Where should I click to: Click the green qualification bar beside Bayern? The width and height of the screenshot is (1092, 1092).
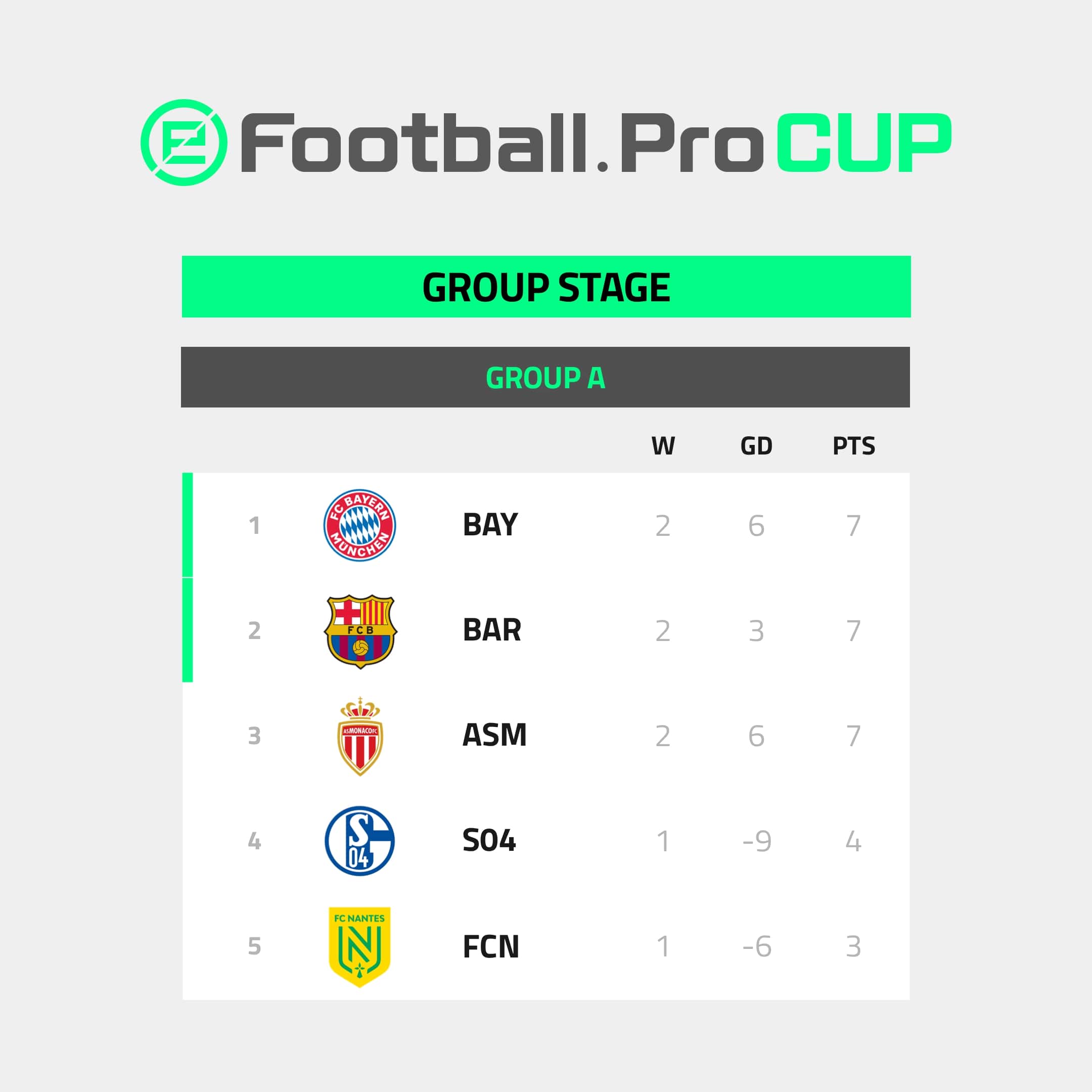click(188, 525)
